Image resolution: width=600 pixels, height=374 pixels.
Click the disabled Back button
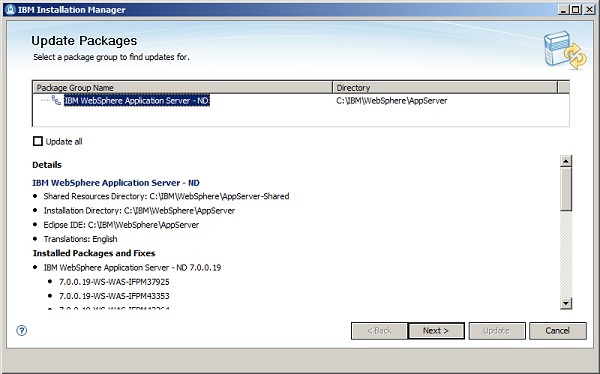point(379,331)
